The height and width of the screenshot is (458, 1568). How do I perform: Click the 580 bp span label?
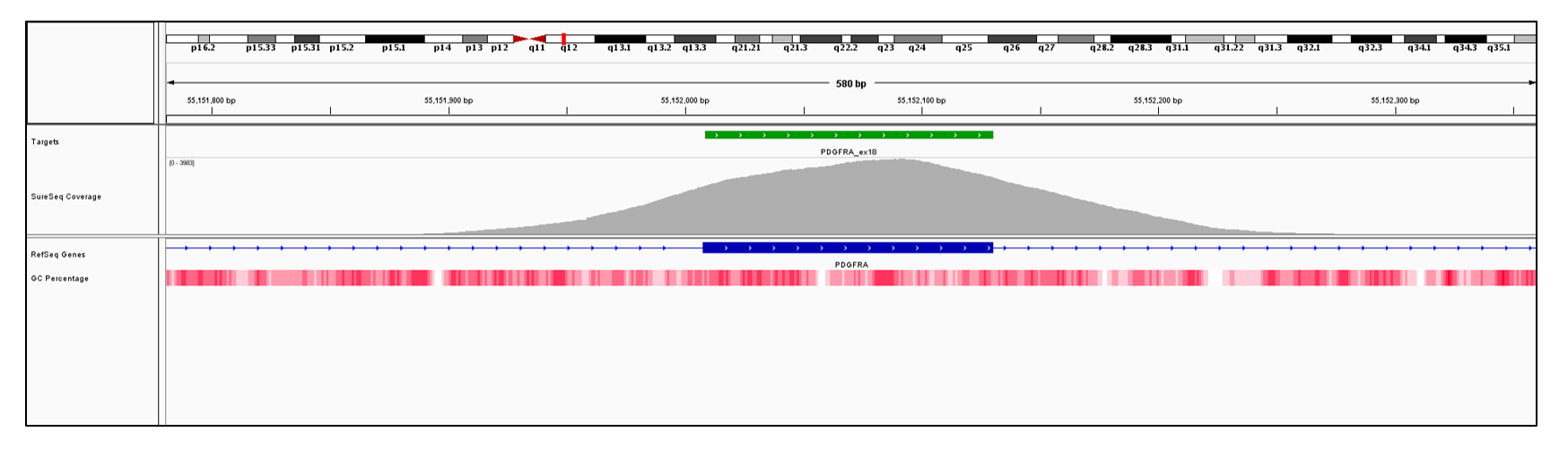[x=851, y=83]
